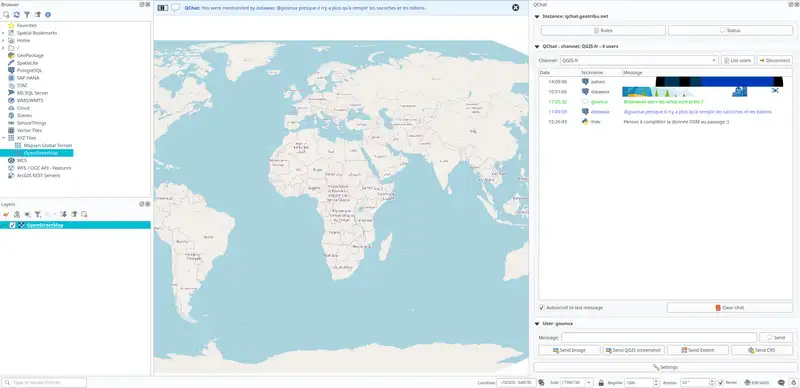The image size is (800, 388).
Task: Collapse the QChat channel section
Action: (537, 46)
